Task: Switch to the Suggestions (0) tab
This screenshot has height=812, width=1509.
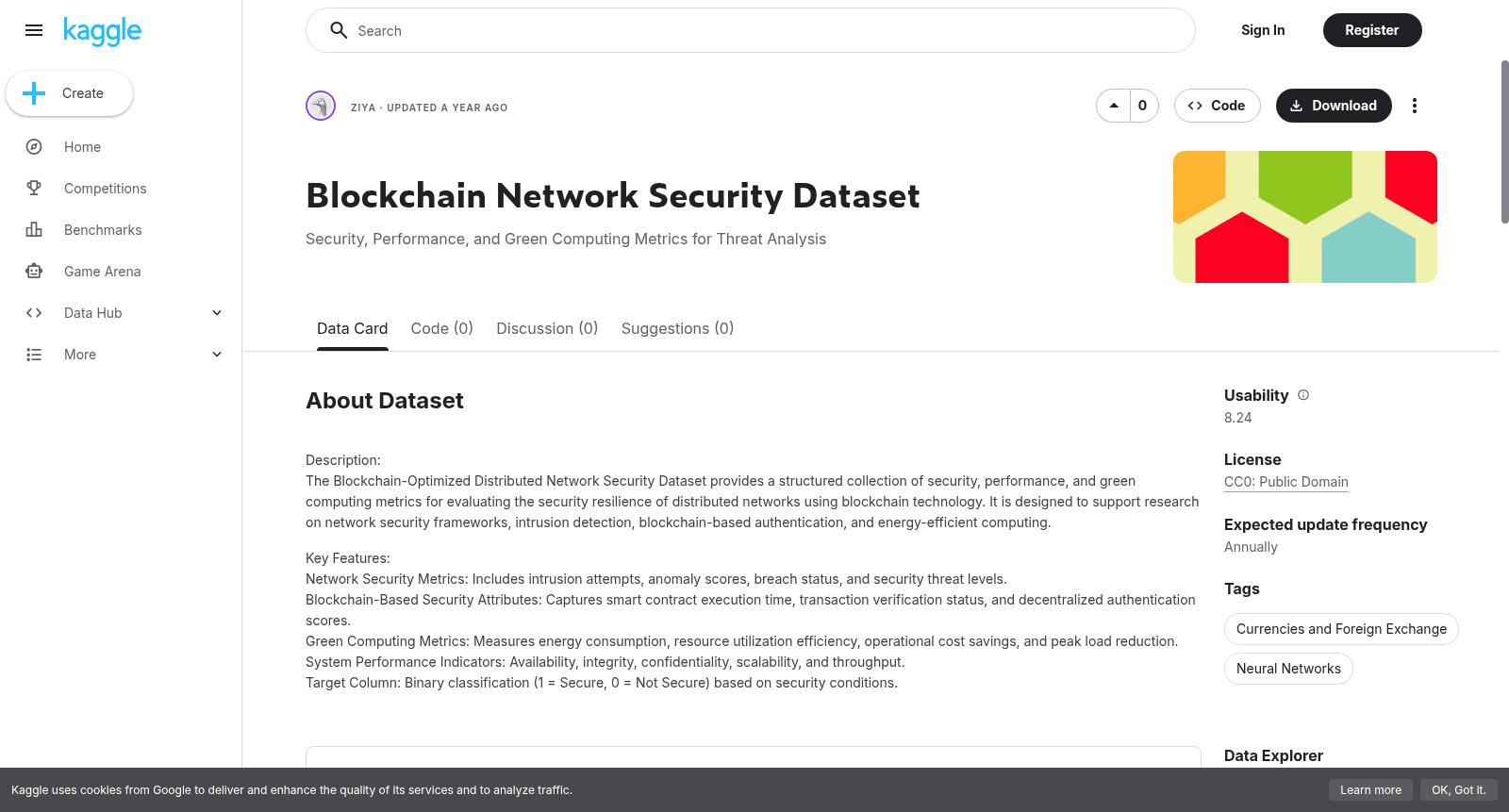Action: click(677, 328)
